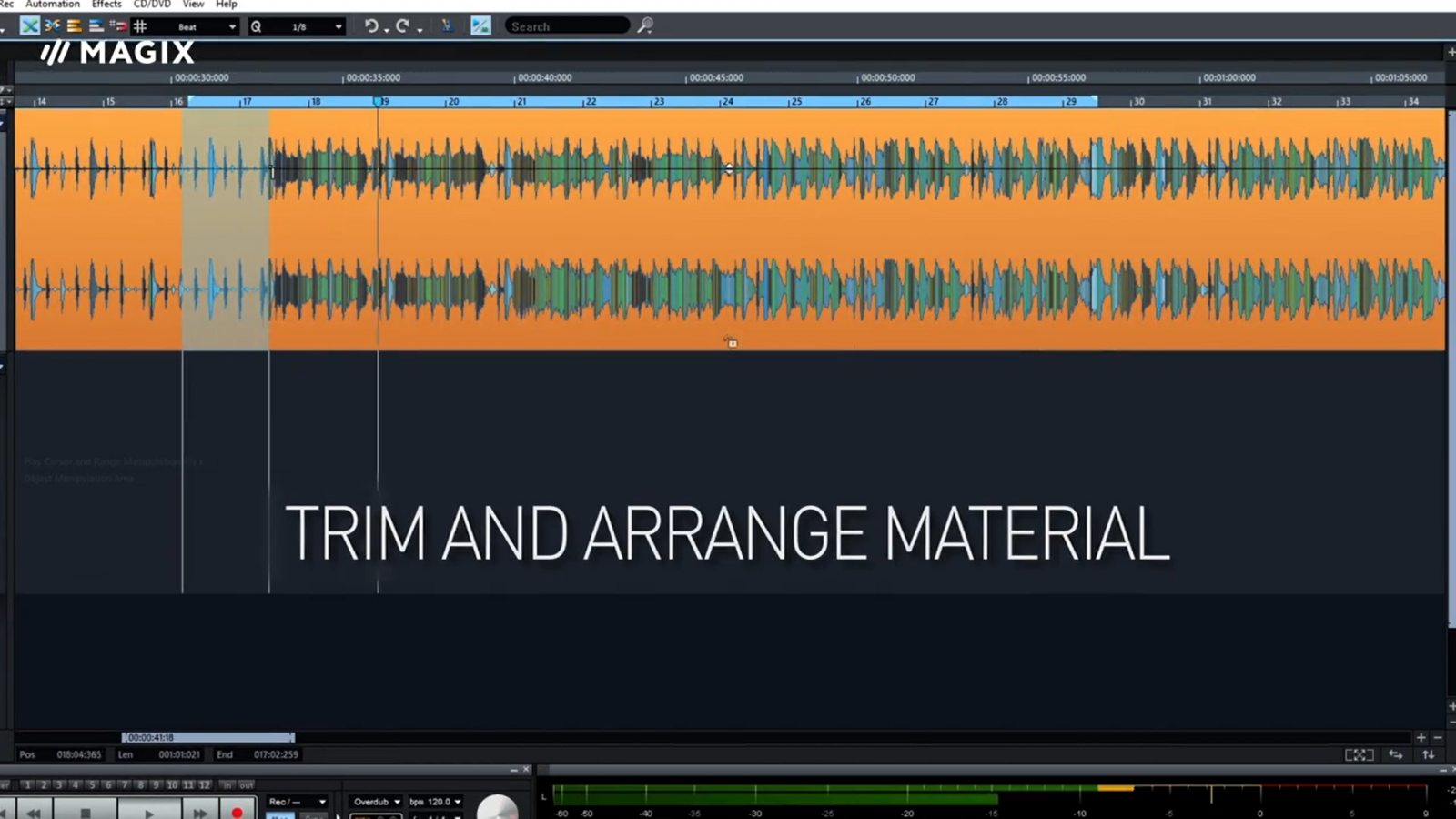Click the 'in' punch marker button
This screenshot has height=819, width=1456.
pos(227,784)
